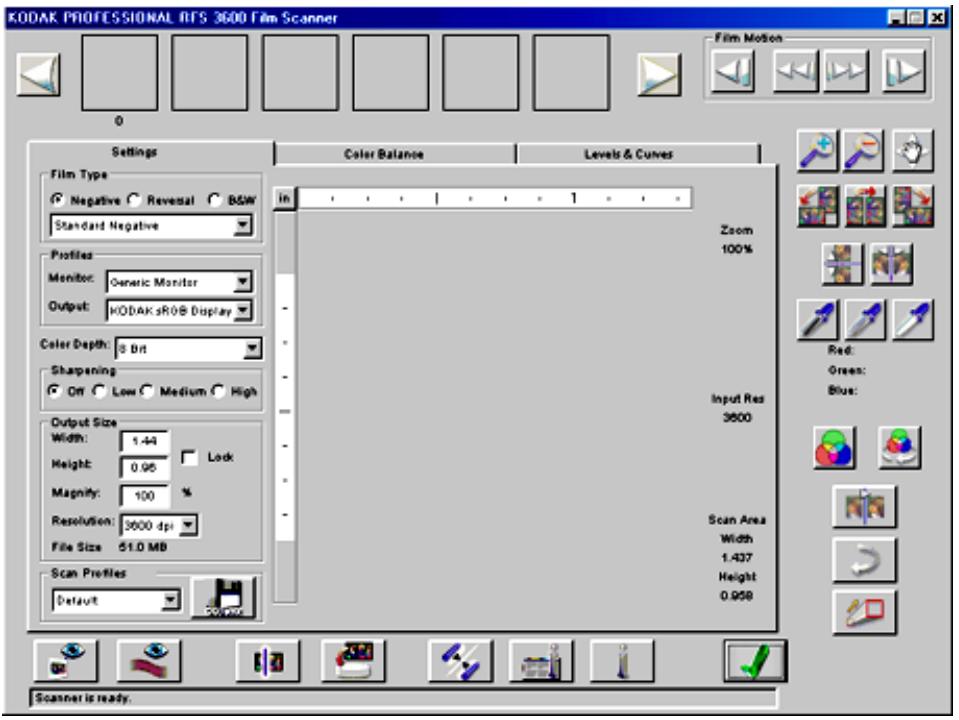Select the zoom in magnifier tool
This screenshot has width=959, height=720.
coord(818,150)
